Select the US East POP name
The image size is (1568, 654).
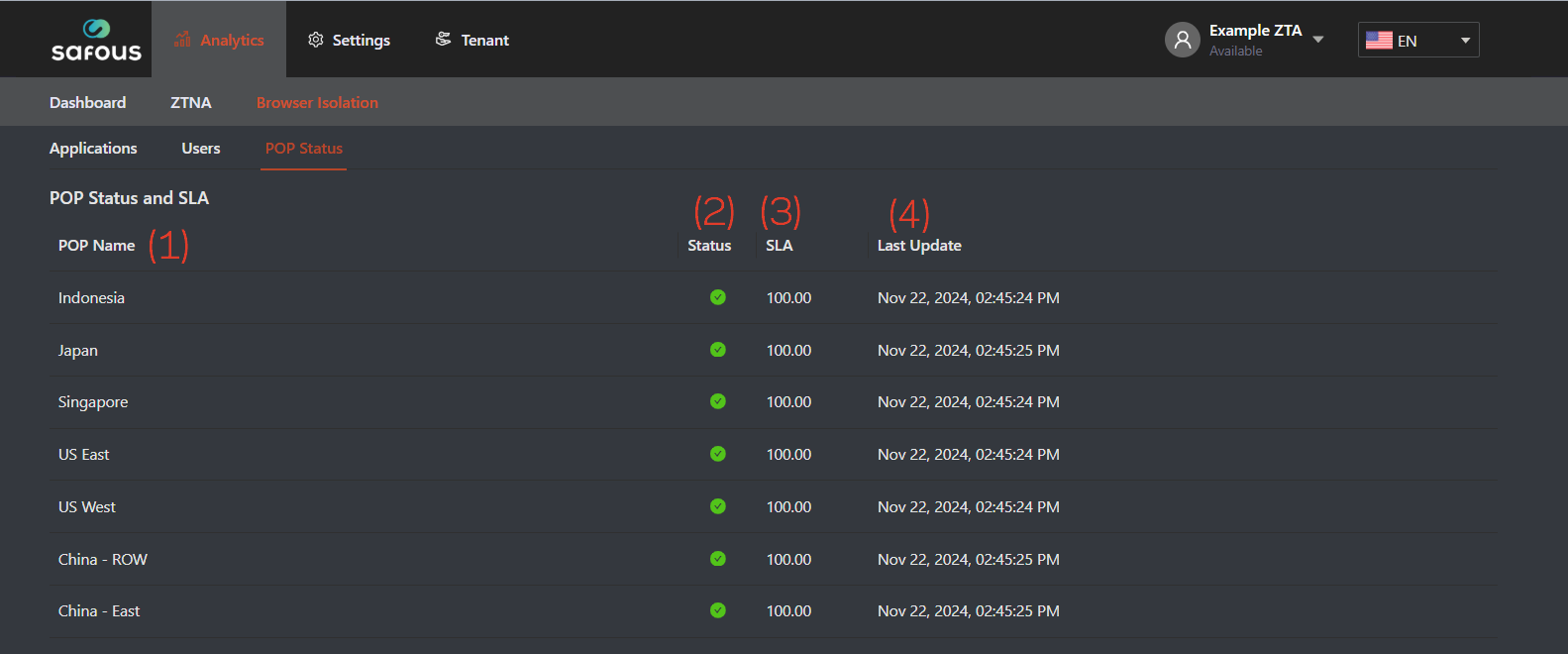click(x=83, y=454)
